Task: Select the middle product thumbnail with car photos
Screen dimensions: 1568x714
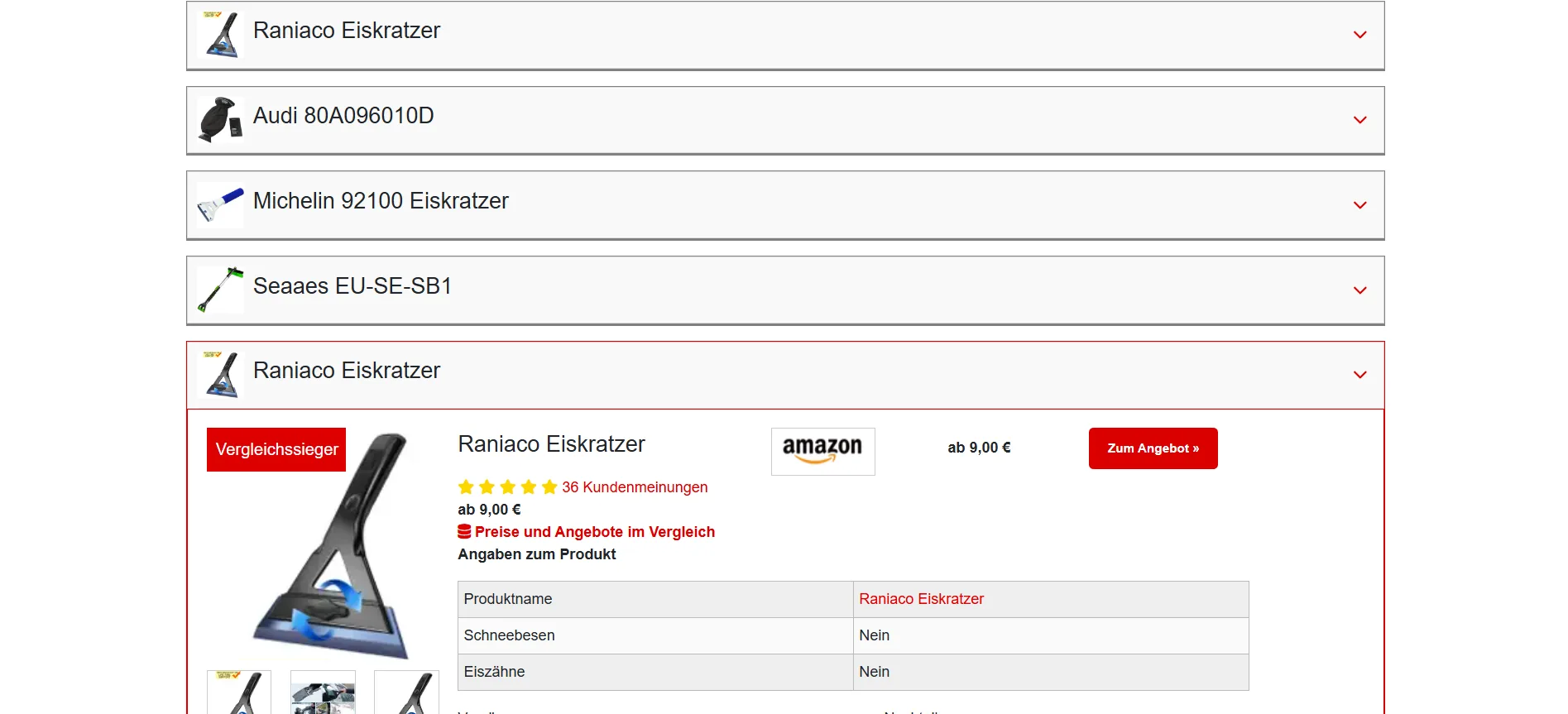Action: [323, 693]
